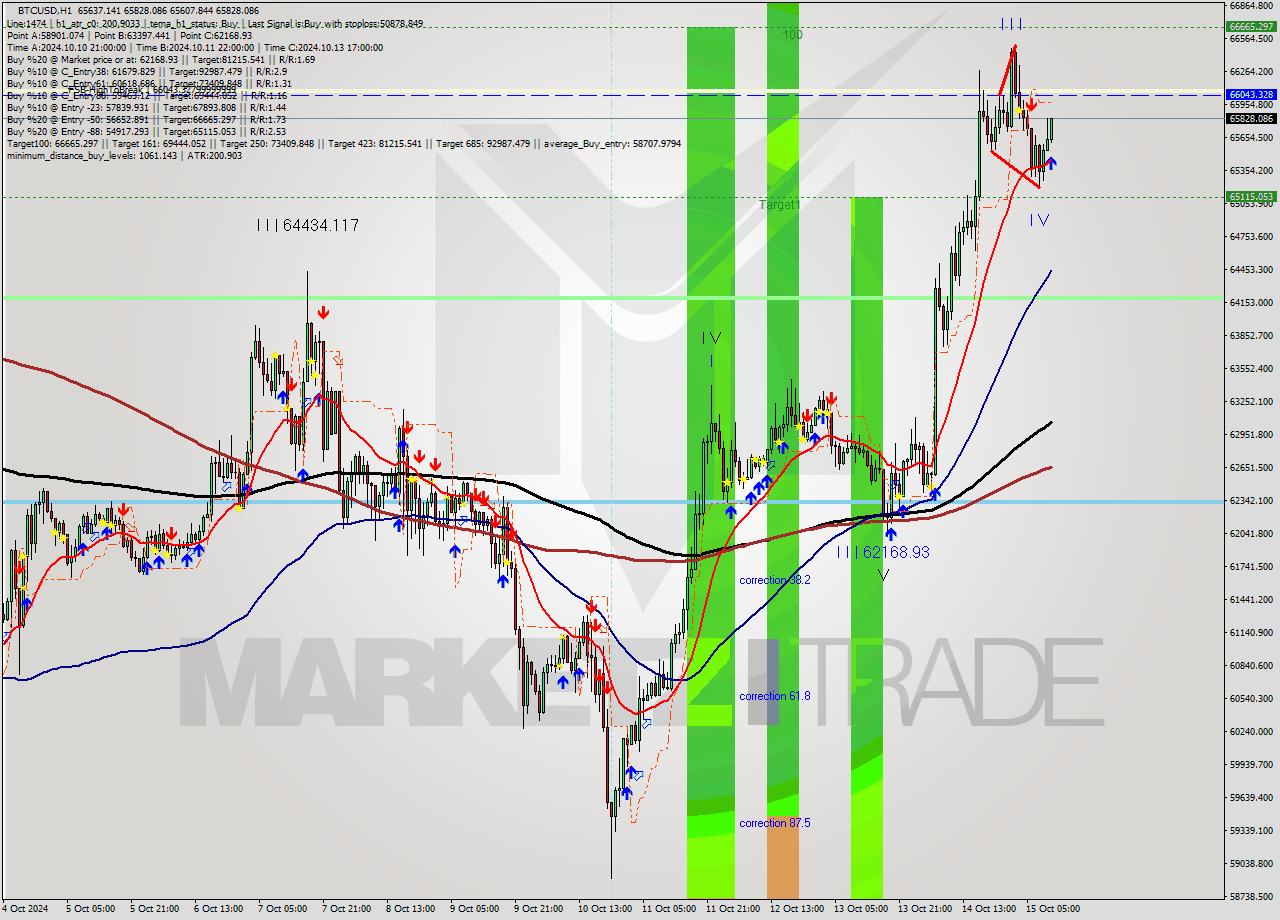
Task: Click the 63852.700 axis price
Action: 1251,335
